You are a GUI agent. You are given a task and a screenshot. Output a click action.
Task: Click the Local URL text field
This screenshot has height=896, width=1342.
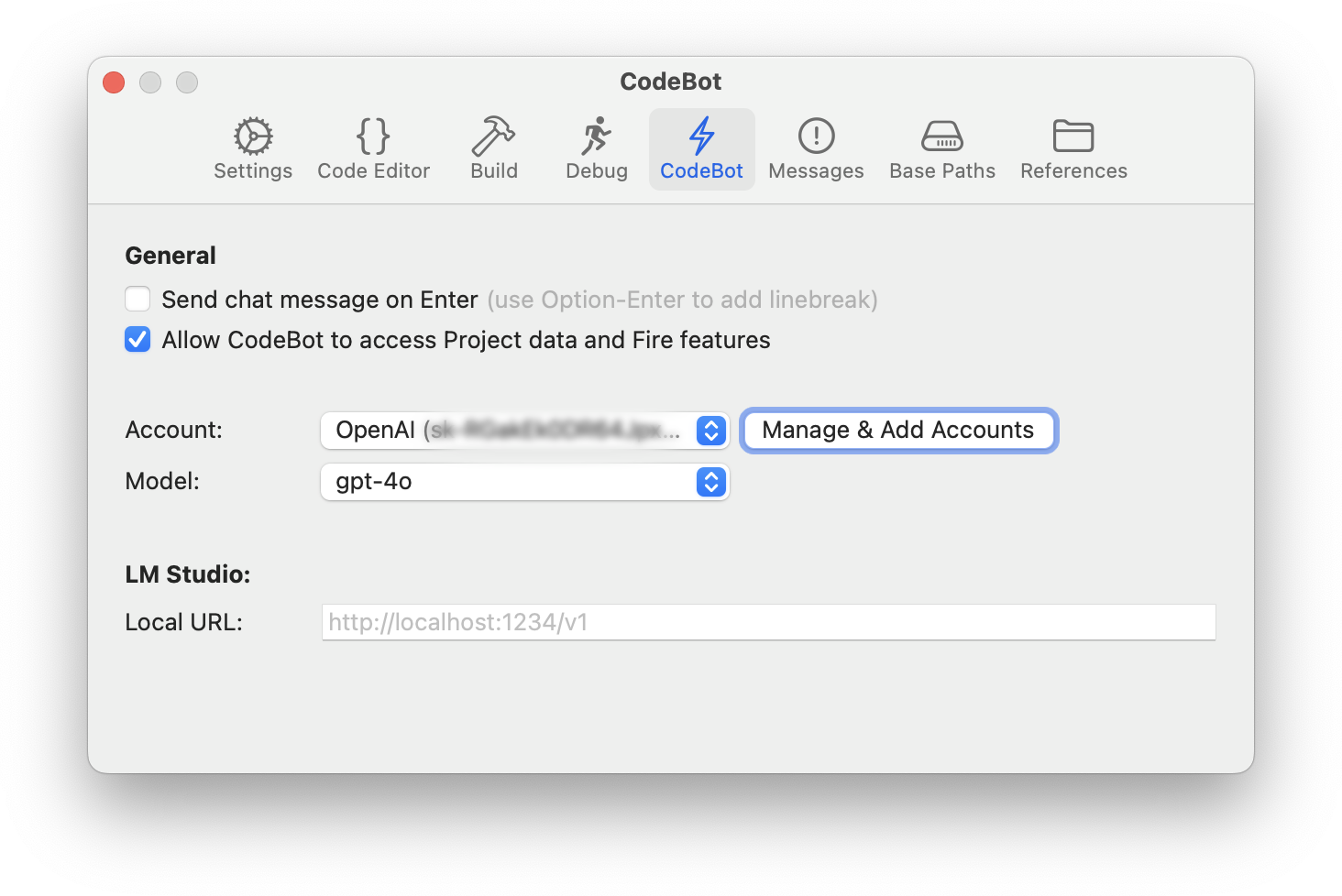pos(768,622)
